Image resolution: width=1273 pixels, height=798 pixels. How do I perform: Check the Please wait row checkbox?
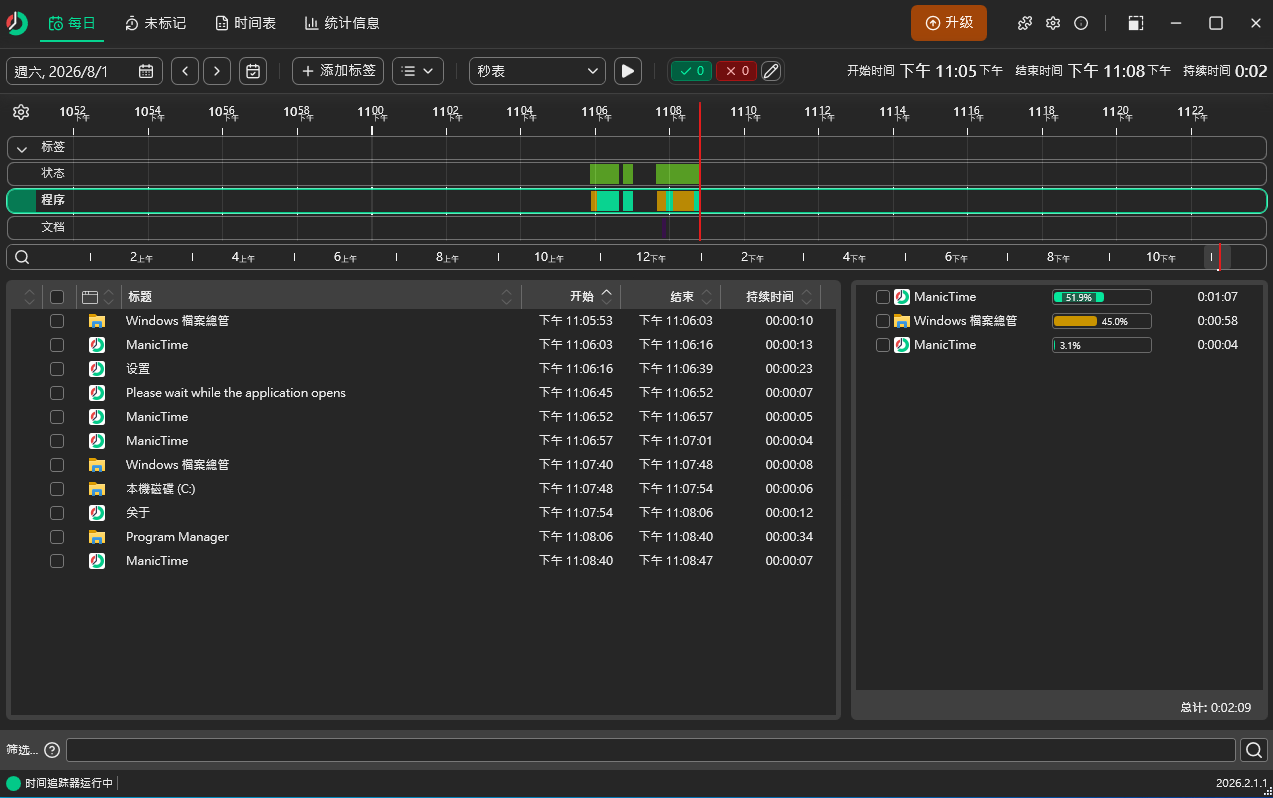tap(57, 393)
